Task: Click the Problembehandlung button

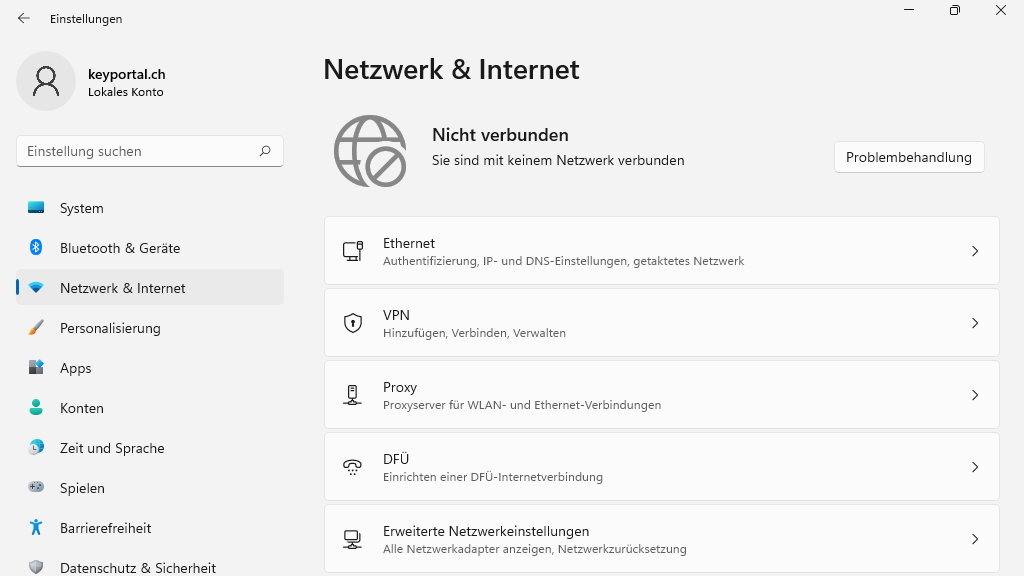Action: (x=909, y=157)
